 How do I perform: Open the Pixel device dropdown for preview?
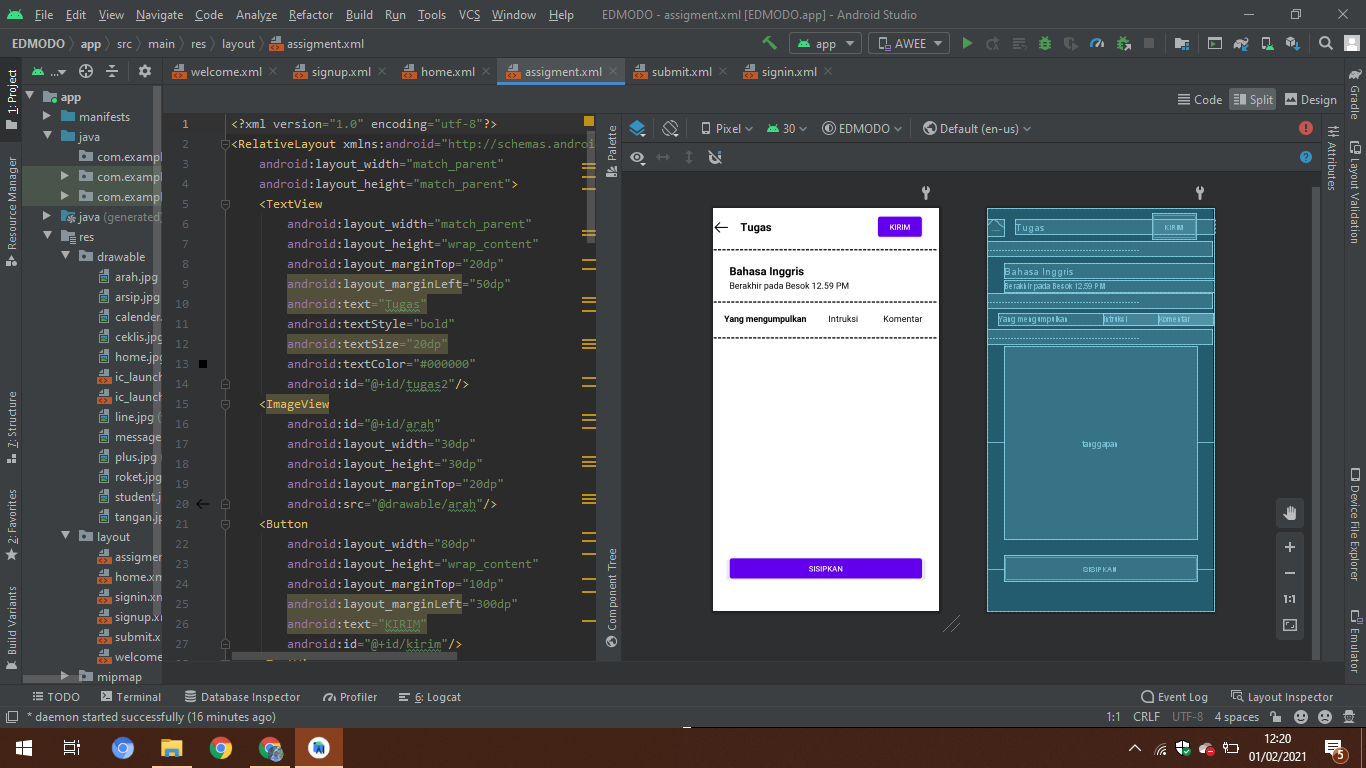click(727, 129)
